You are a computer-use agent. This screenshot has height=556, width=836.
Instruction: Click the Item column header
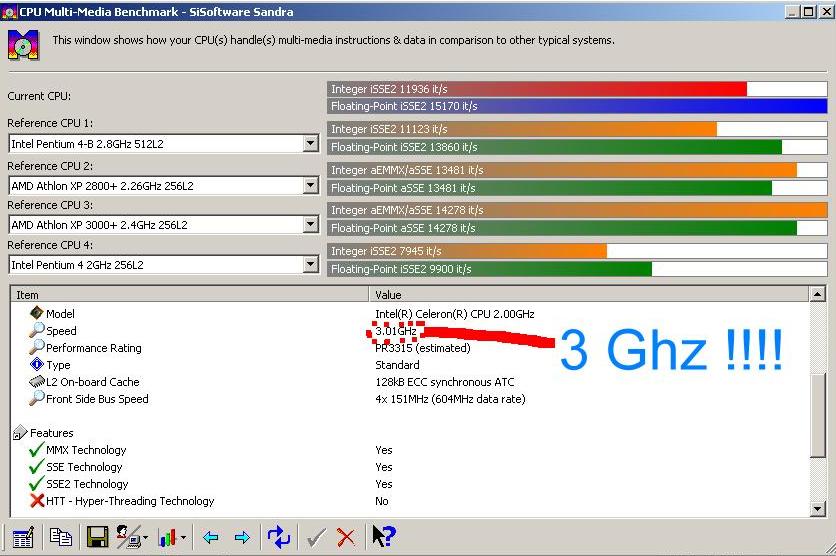(189, 294)
